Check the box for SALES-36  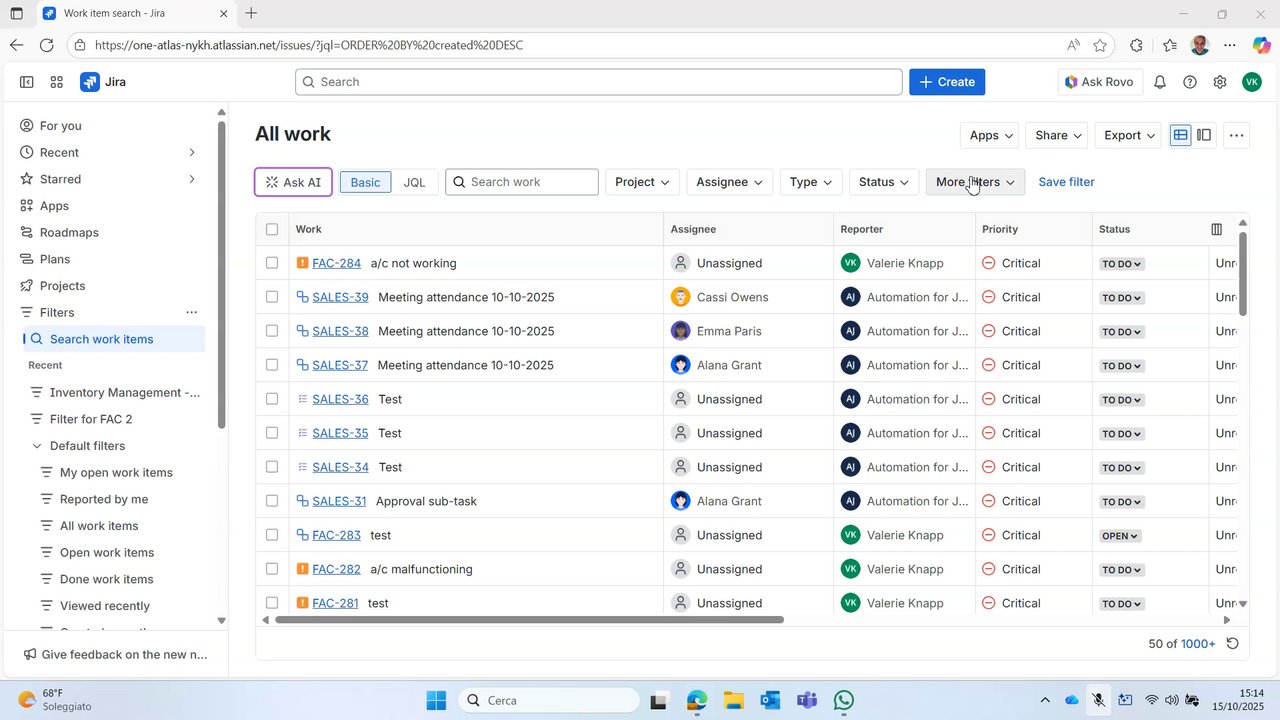pyautogui.click(x=272, y=399)
